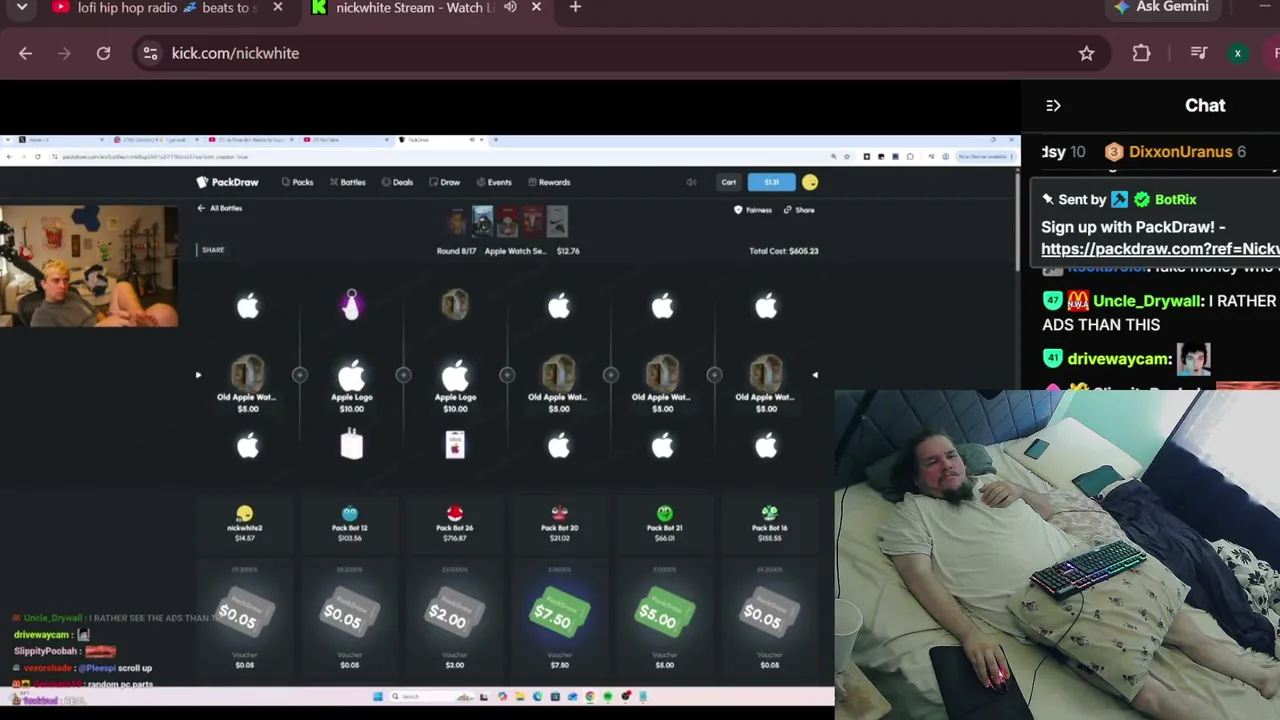Click Pack Bot 12's Apple Logo $10.00 item
This screenshot has width=1280, height=720.
point(351,385)
